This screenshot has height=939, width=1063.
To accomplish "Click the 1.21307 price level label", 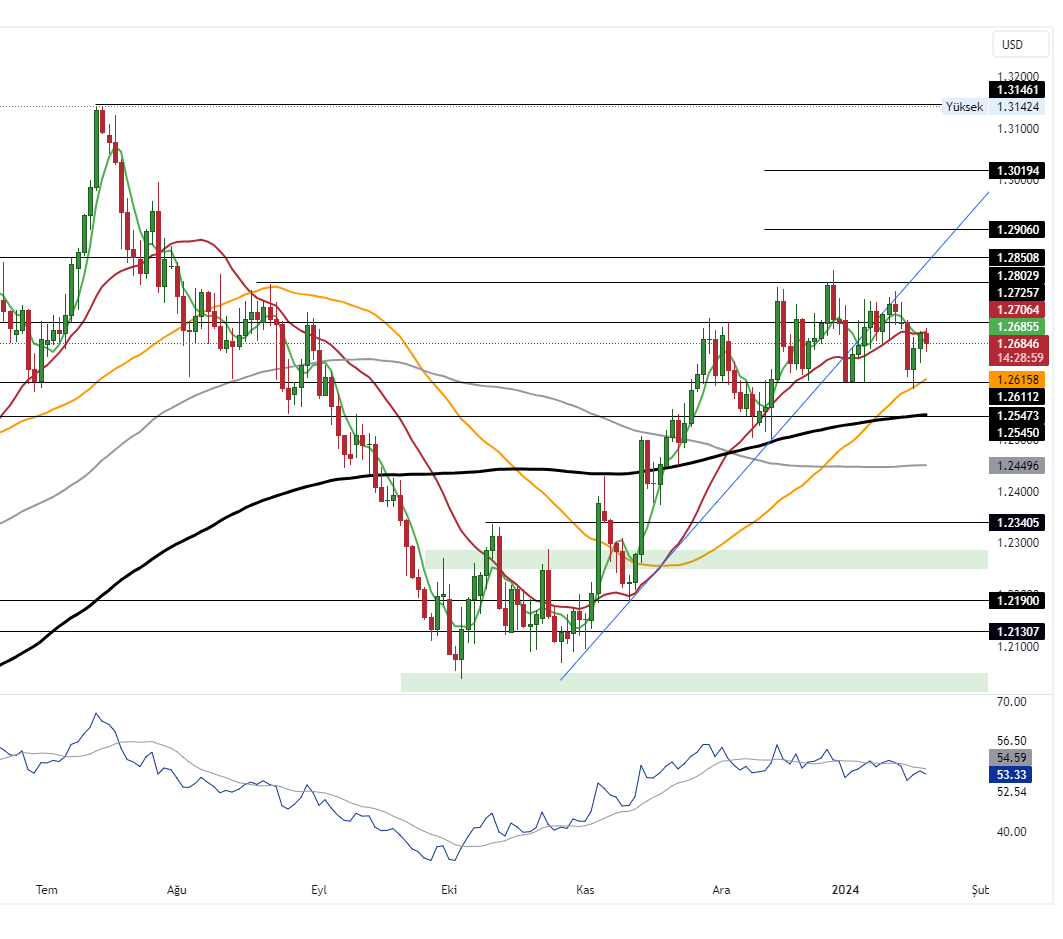I will 1017,632.
